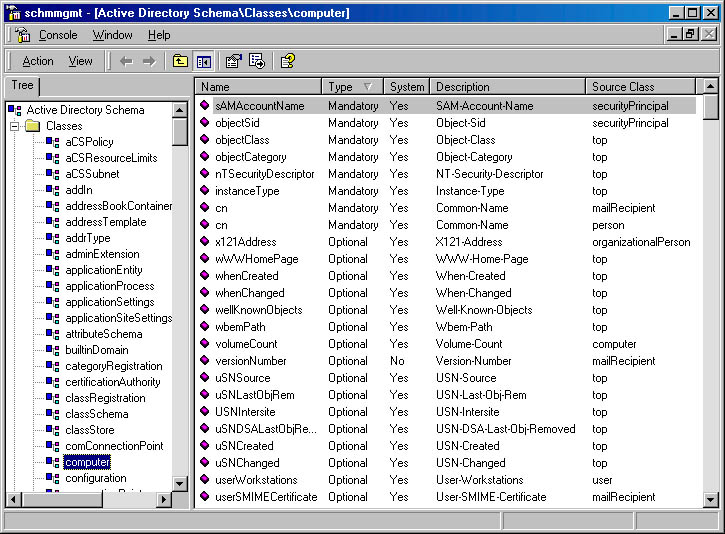This screenshot has width=725, height=534.
Task: Toggle the Show/Hide Console Tree button
Action: [203, 61]
